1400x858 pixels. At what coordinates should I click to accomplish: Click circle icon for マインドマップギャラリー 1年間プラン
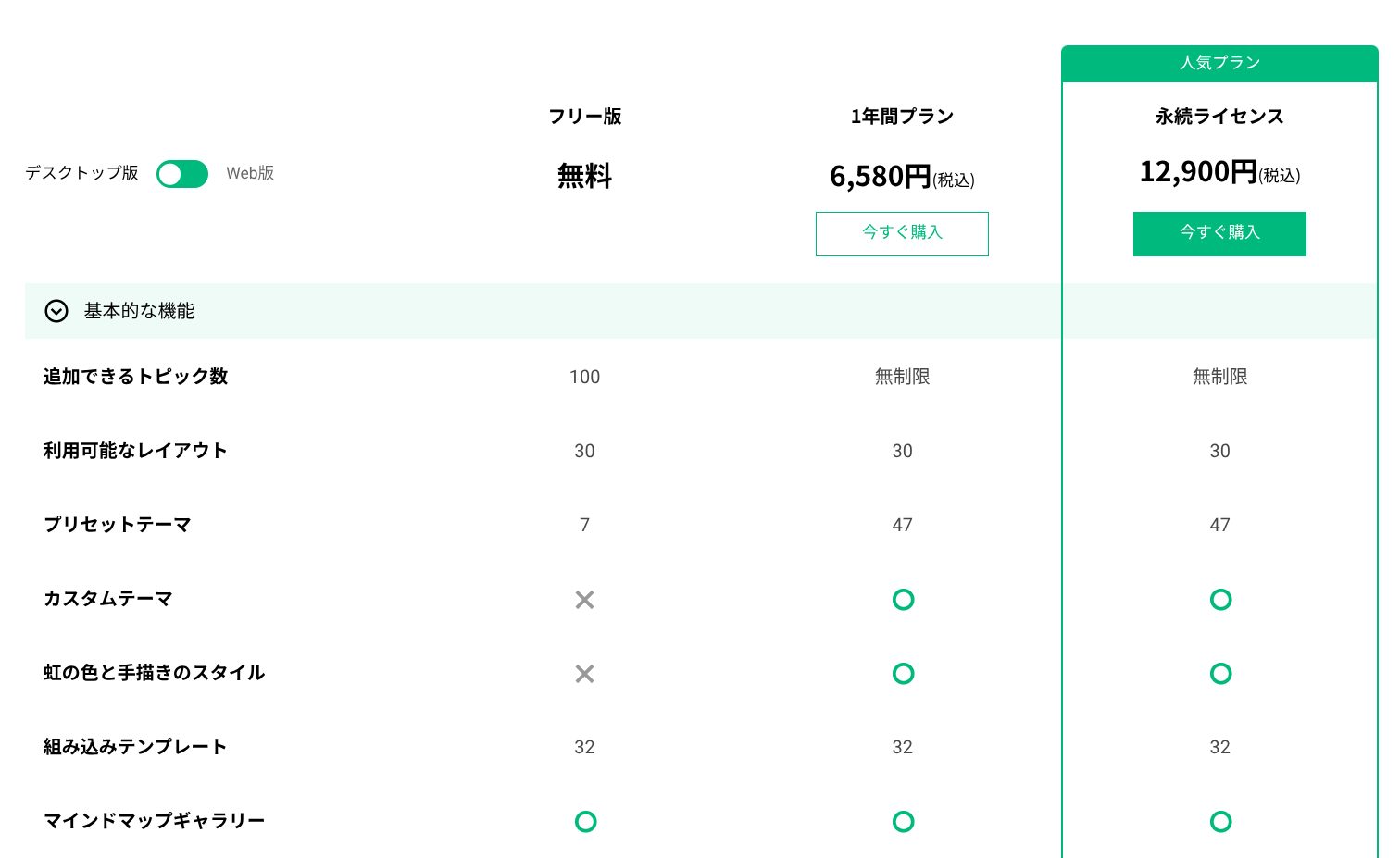click(903, 821)
